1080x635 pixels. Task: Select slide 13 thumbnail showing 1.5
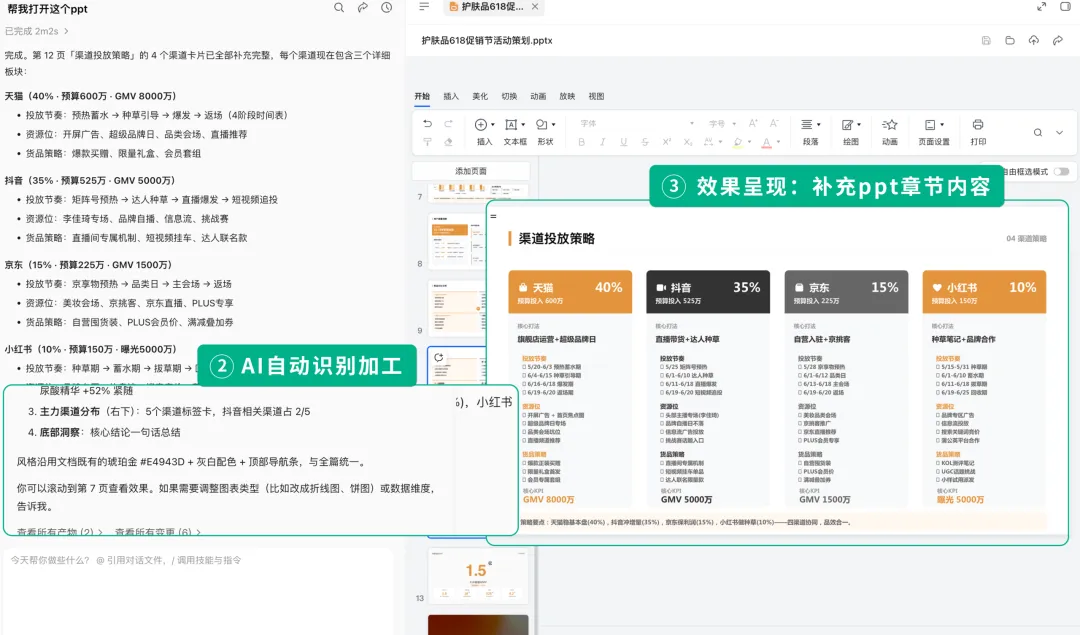(478, 576)
